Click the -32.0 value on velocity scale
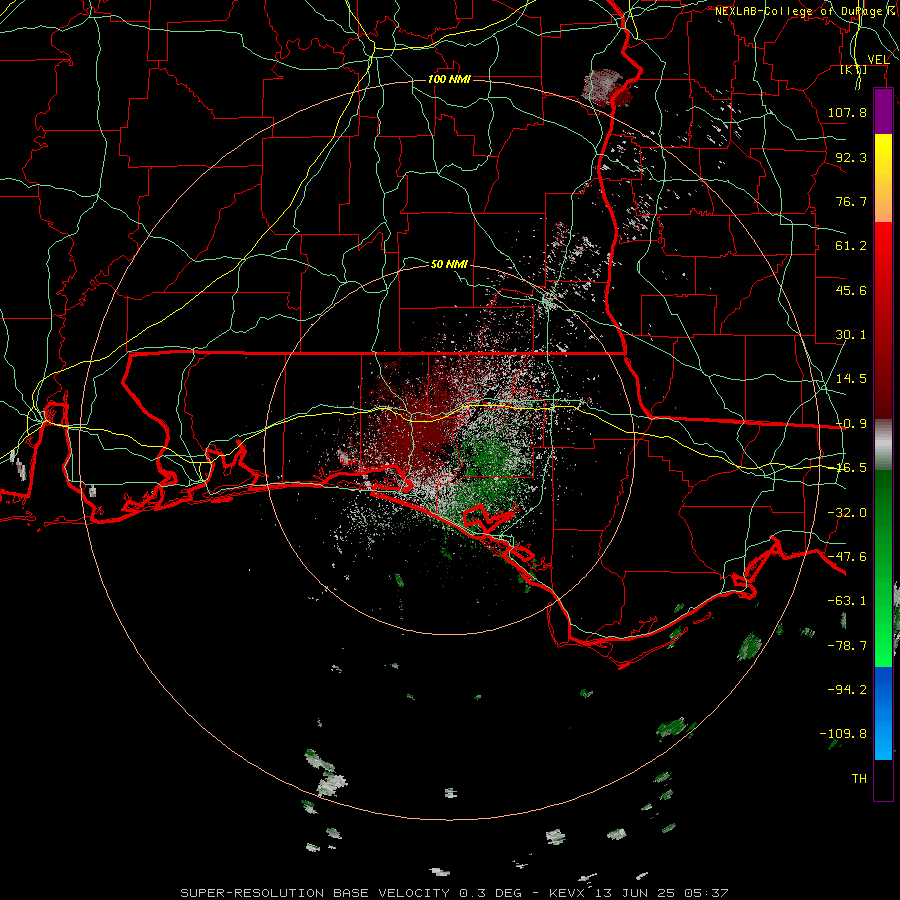900x900 pixels. 847,512
